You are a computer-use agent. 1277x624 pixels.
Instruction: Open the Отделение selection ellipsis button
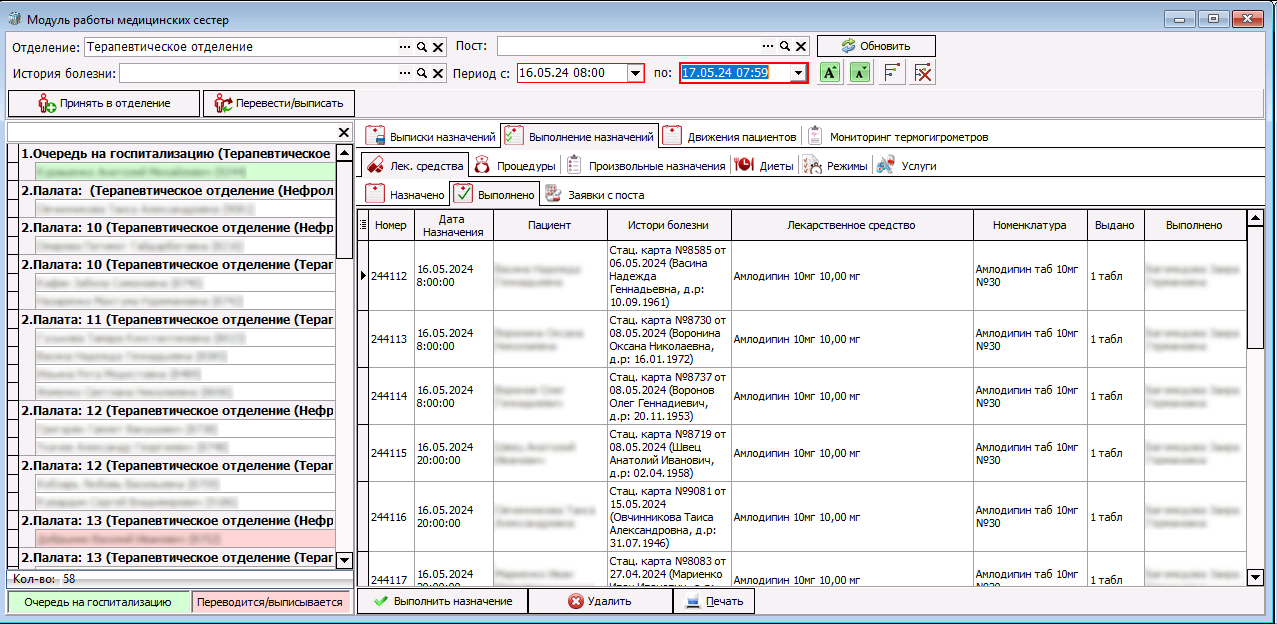point(405,47)
